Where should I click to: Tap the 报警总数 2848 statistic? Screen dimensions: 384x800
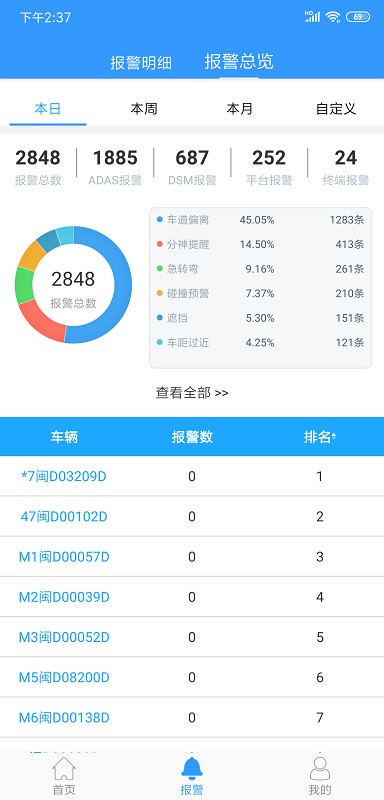click(x=38, y=167)
